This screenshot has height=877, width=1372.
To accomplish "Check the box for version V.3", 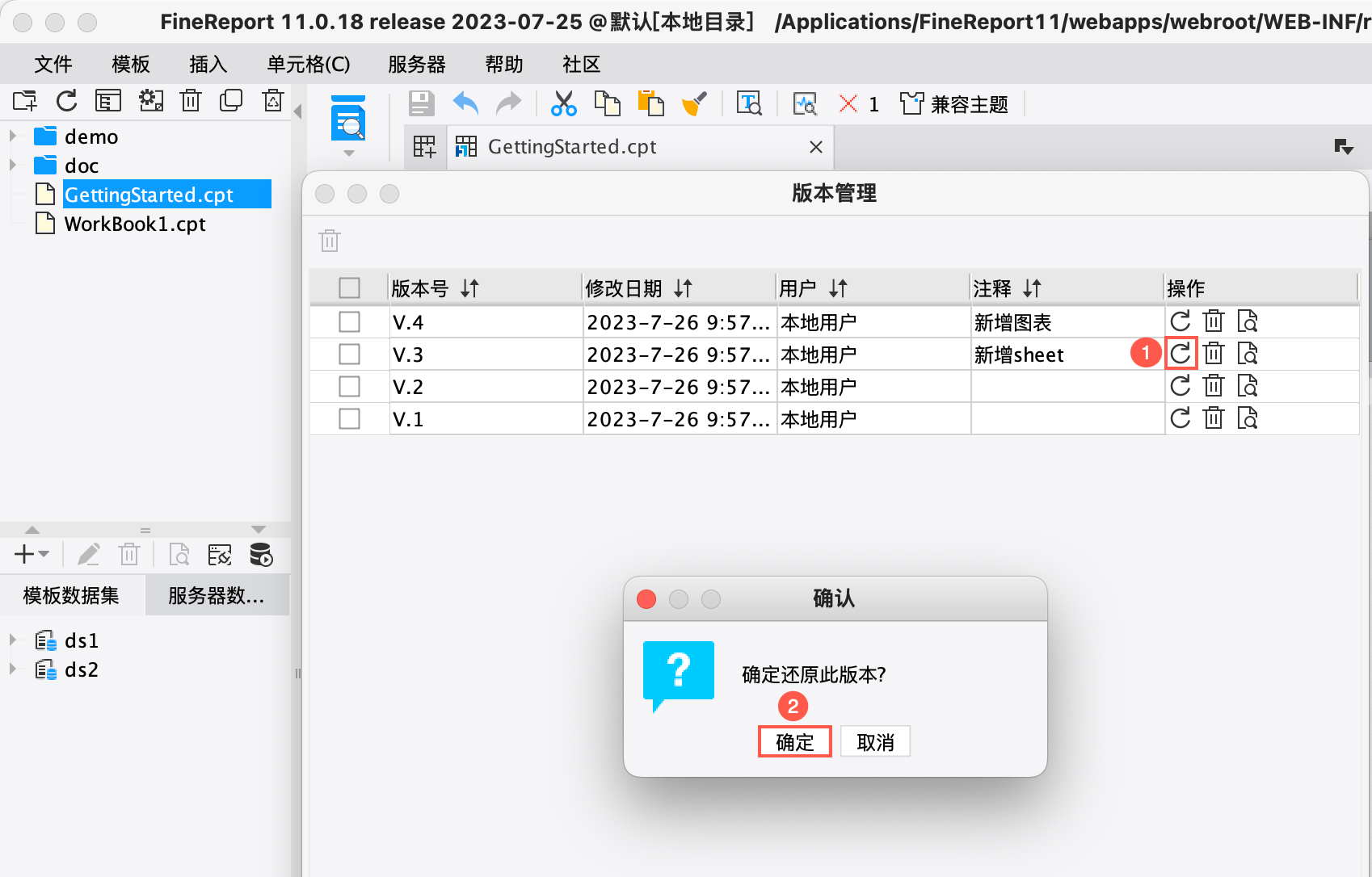I will pyautogui.click(x=350, y=354).
